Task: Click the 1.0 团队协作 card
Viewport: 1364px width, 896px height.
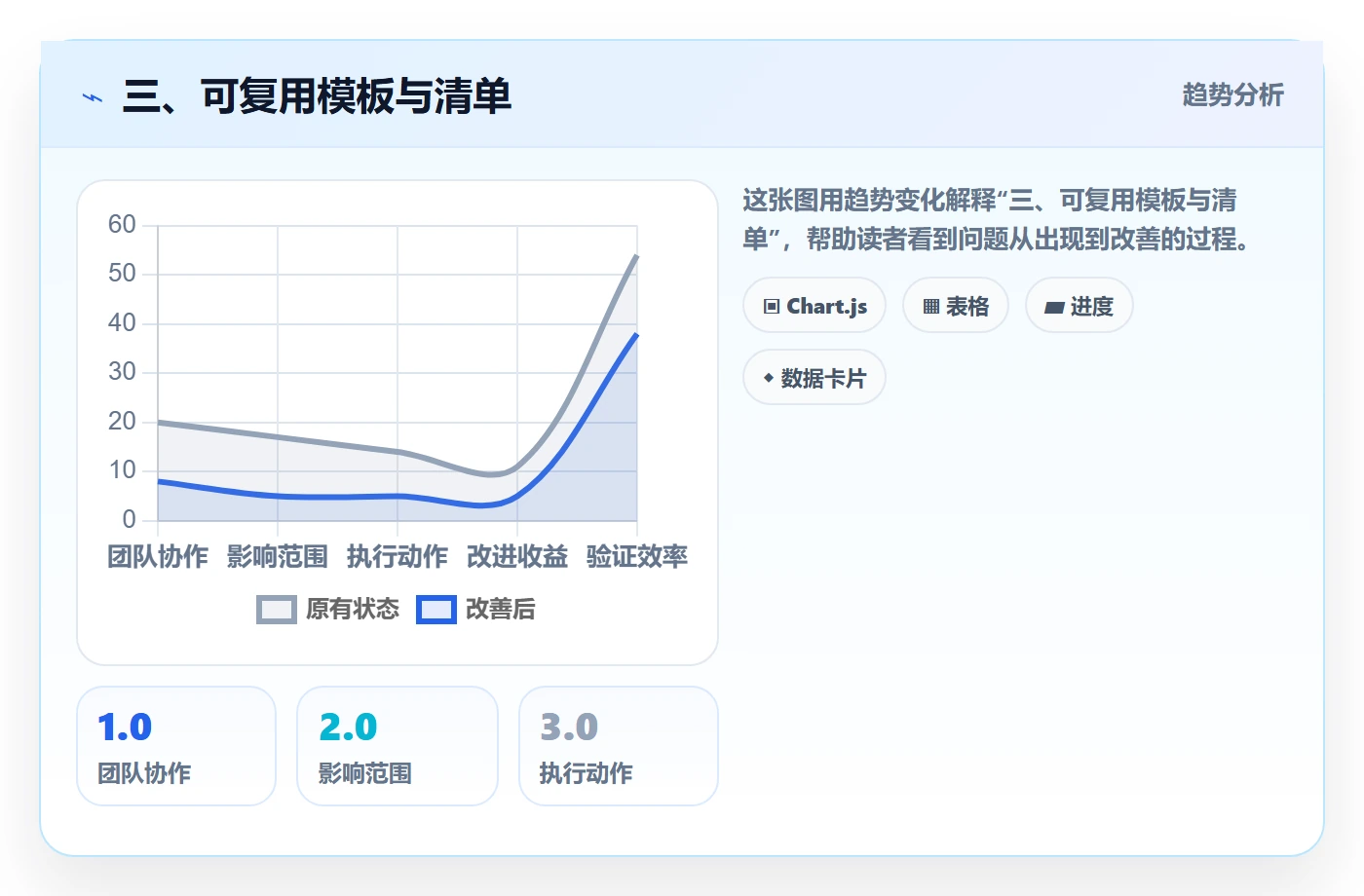Action: 176,746
